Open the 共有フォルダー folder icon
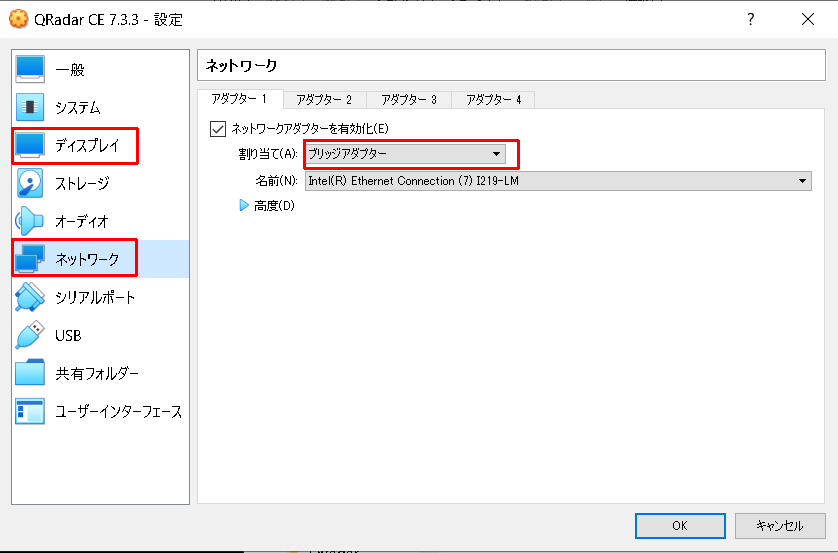This screenshot has height=553, width=838. click(30, 373)
